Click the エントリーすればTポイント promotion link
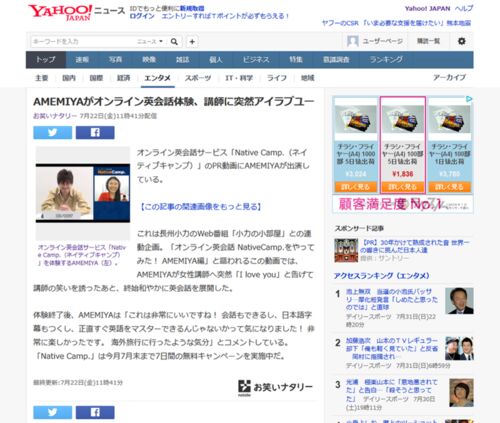 click(x=225, y=16)
